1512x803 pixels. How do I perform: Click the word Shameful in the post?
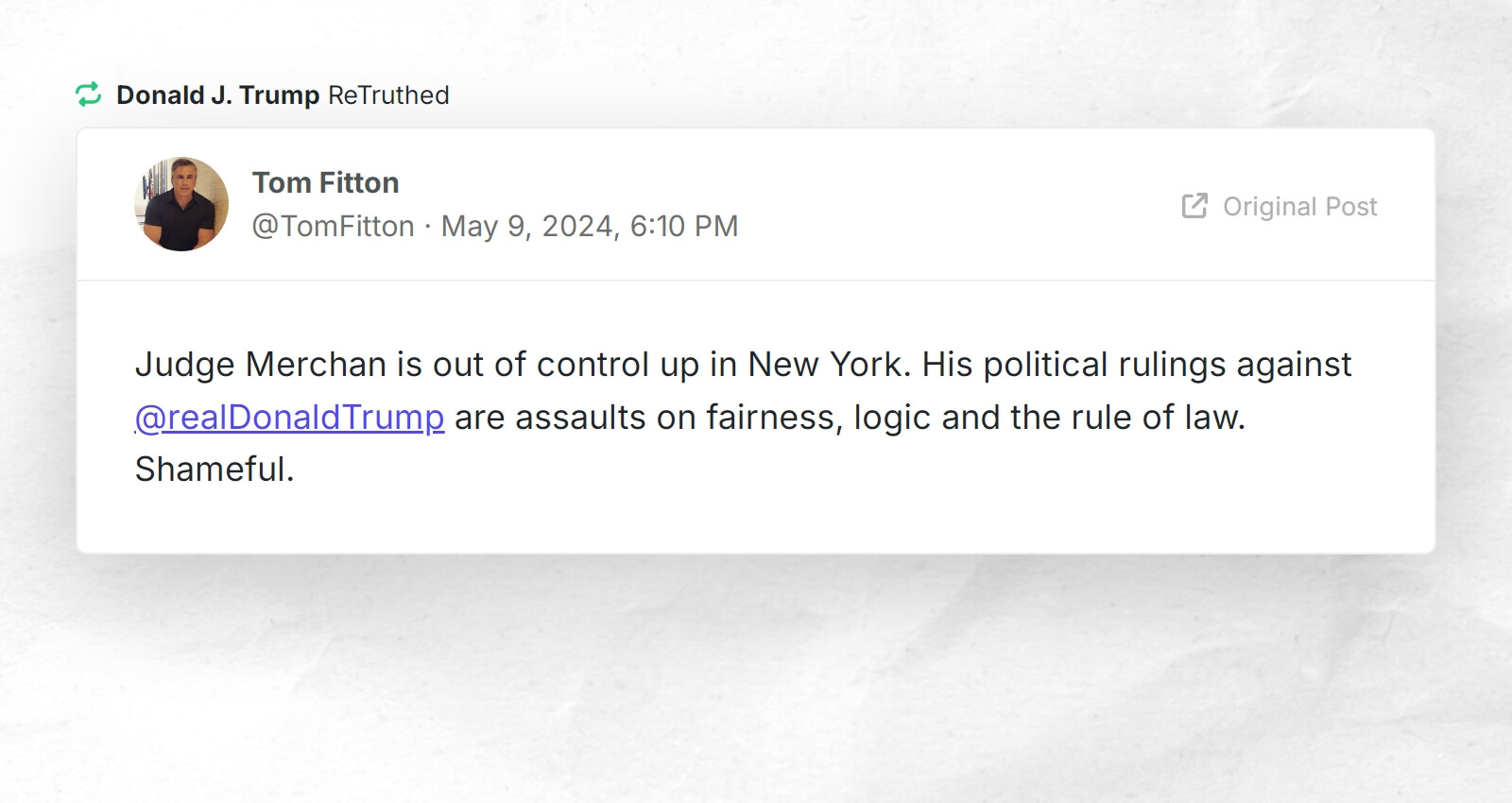213,470
